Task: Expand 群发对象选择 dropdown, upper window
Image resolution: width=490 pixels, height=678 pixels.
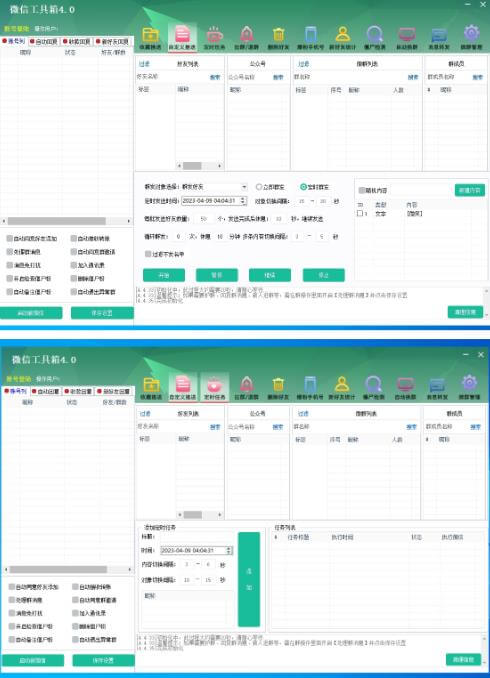Action: click(244, 187)
